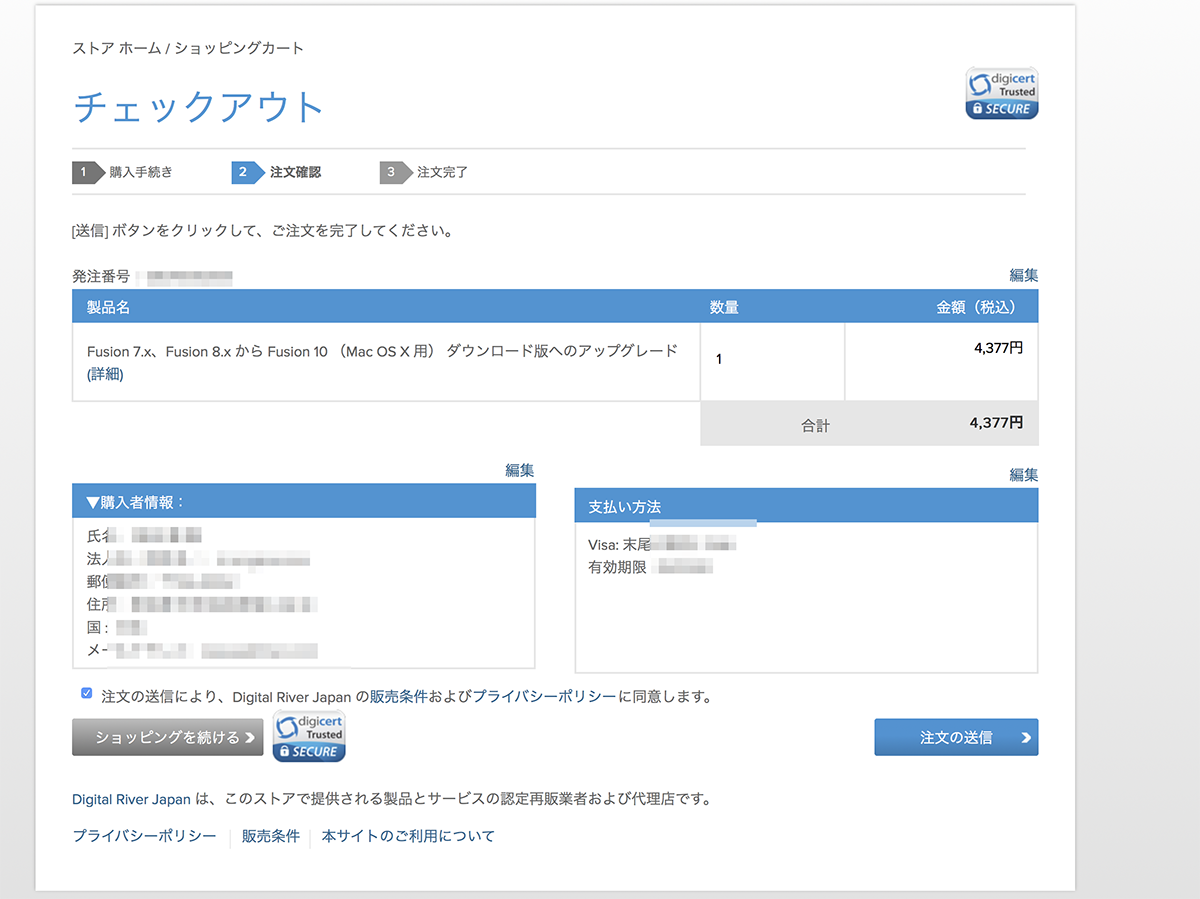
Task: Open the ストア ホーム breadcrumb link
Action: click(117, 48)
